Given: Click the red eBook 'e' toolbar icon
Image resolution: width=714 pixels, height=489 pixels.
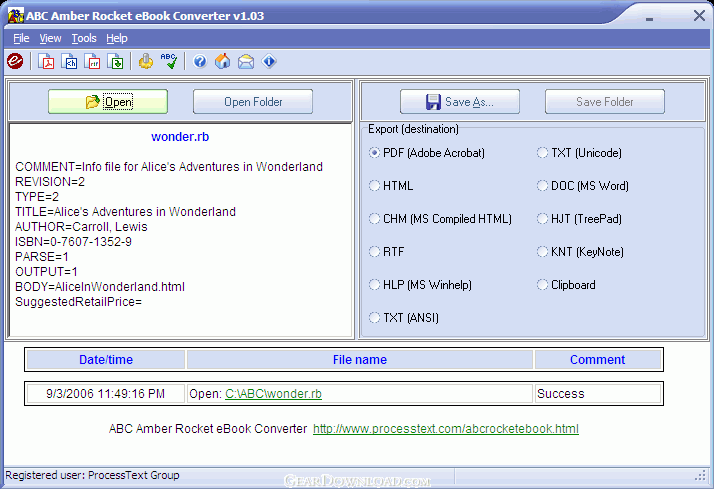Looking at the screenshot, I should click(15, 61).
